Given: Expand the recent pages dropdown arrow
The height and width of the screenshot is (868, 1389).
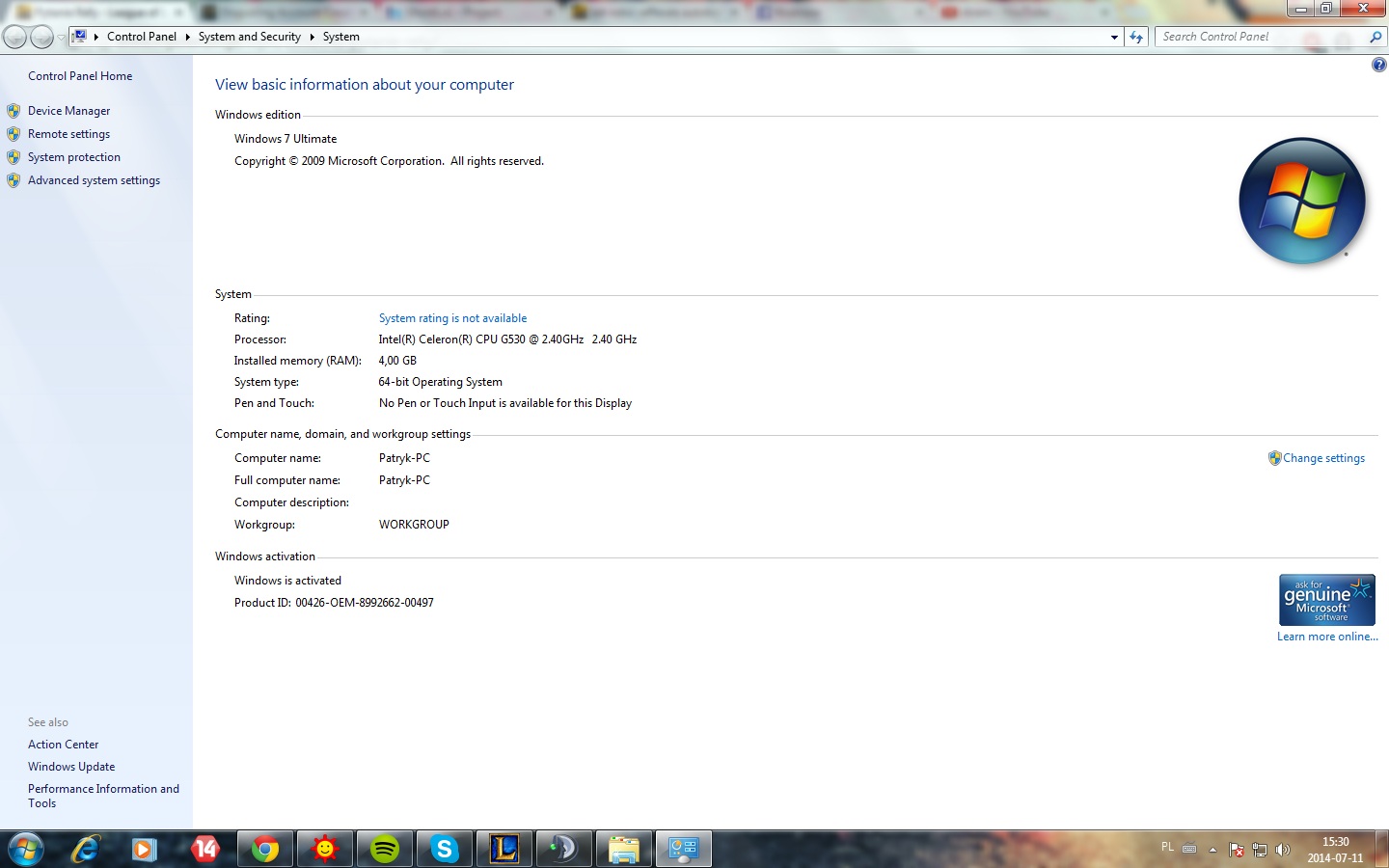Looking at the screenshot, I should [61, 37].
